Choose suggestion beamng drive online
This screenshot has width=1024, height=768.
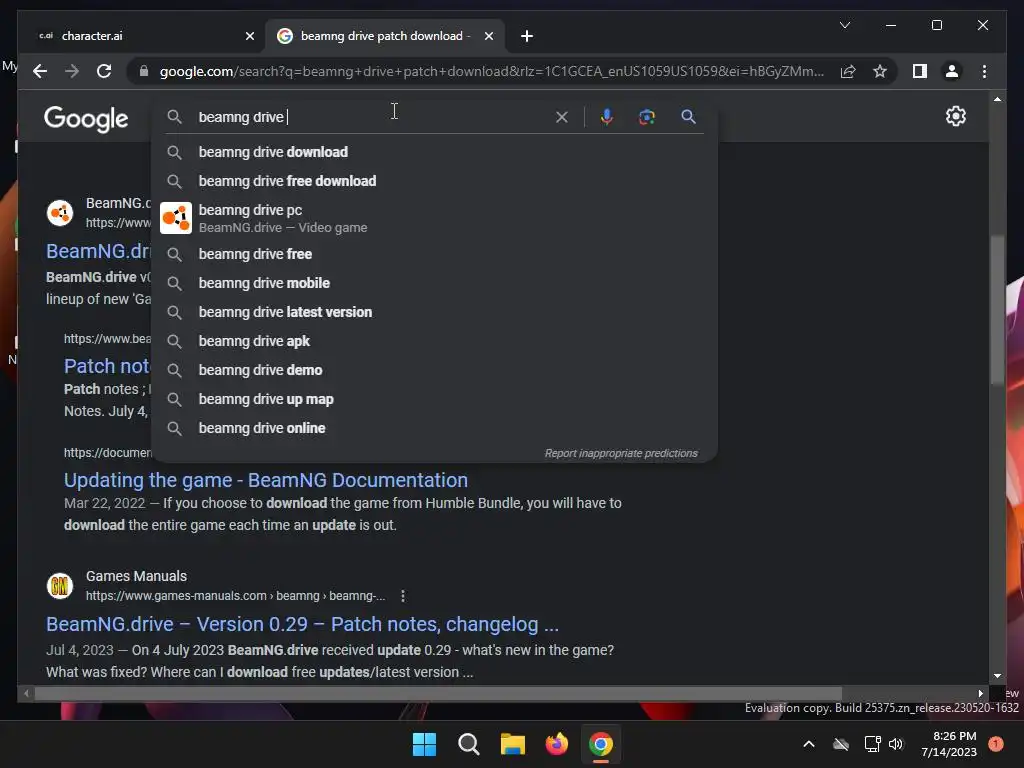[434, 428]
